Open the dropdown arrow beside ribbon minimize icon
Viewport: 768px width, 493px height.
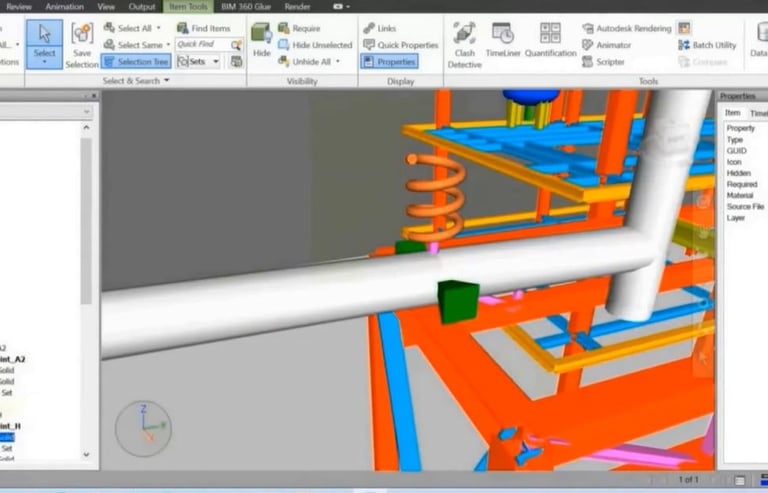pyautogui.click(x=348, y=7)
